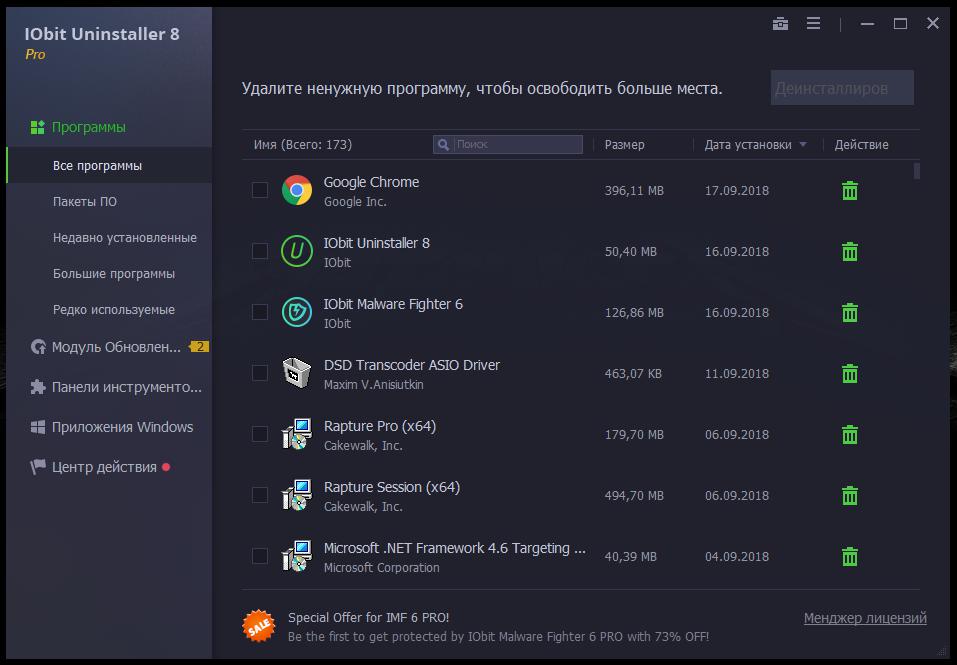957x665 pixels.
Task: Show Недавно установленные programs
Action: click(125, 237)
